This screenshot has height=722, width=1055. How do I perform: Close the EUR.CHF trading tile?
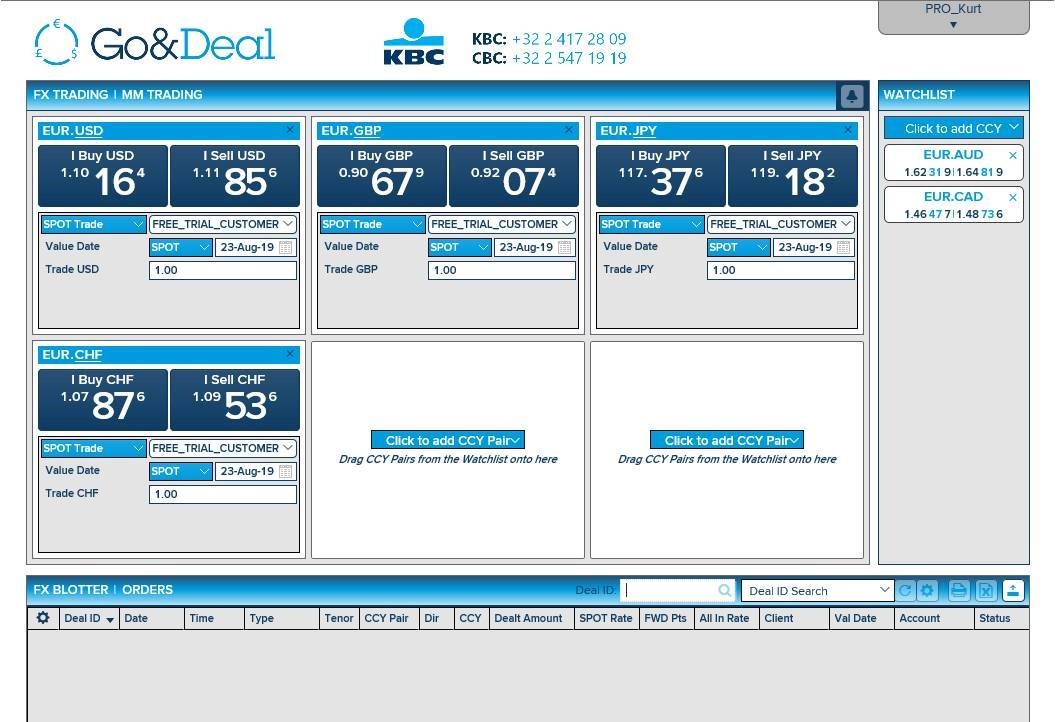(x=290, y=354)
